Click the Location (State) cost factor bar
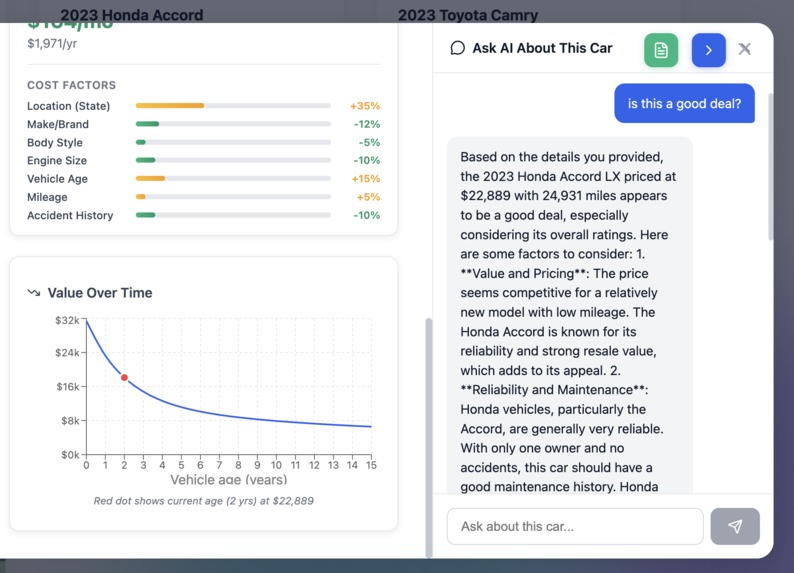 click(x=233, y=106)
